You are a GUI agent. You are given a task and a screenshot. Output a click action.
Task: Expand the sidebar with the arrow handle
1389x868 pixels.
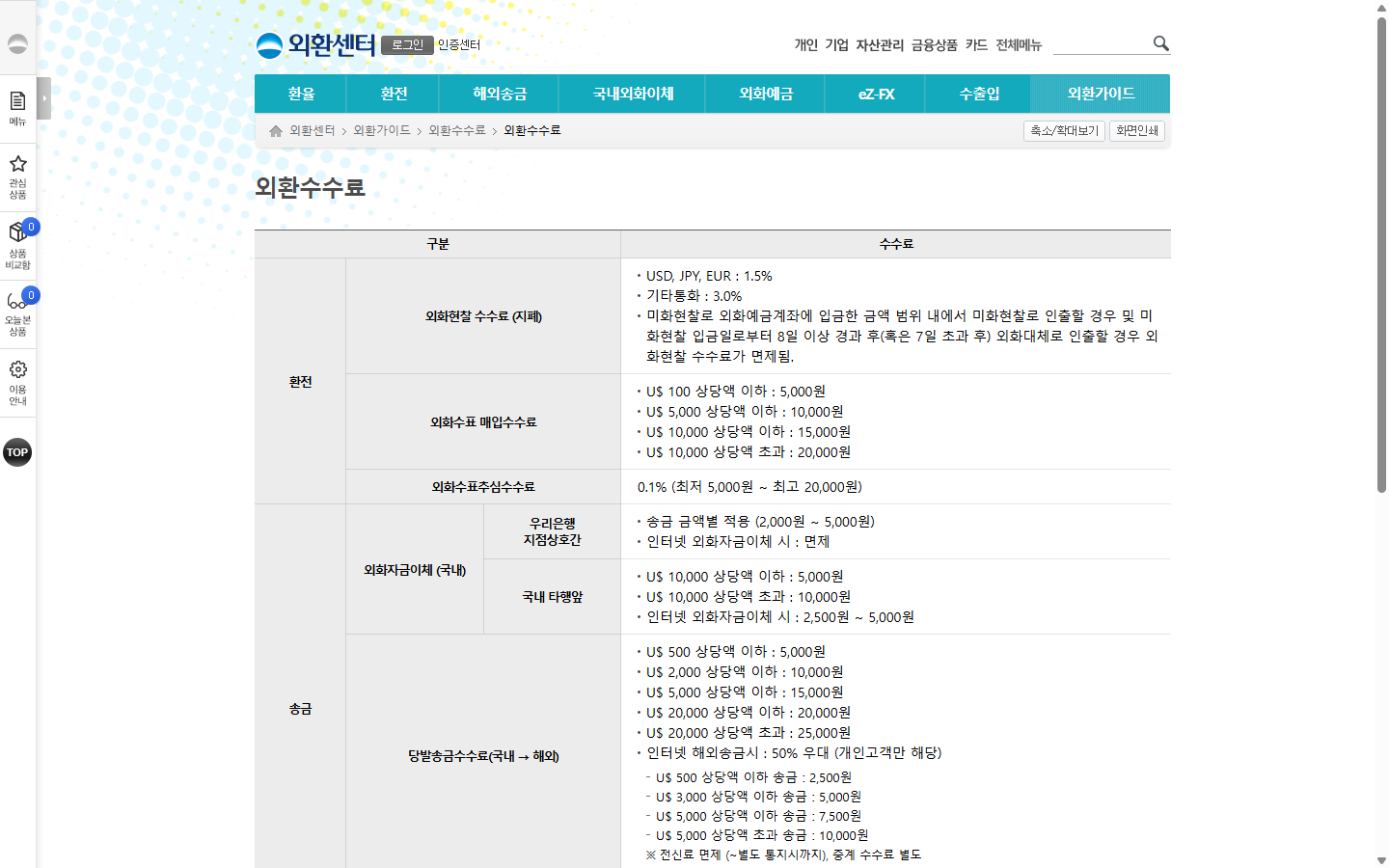(x=43, y=97)
